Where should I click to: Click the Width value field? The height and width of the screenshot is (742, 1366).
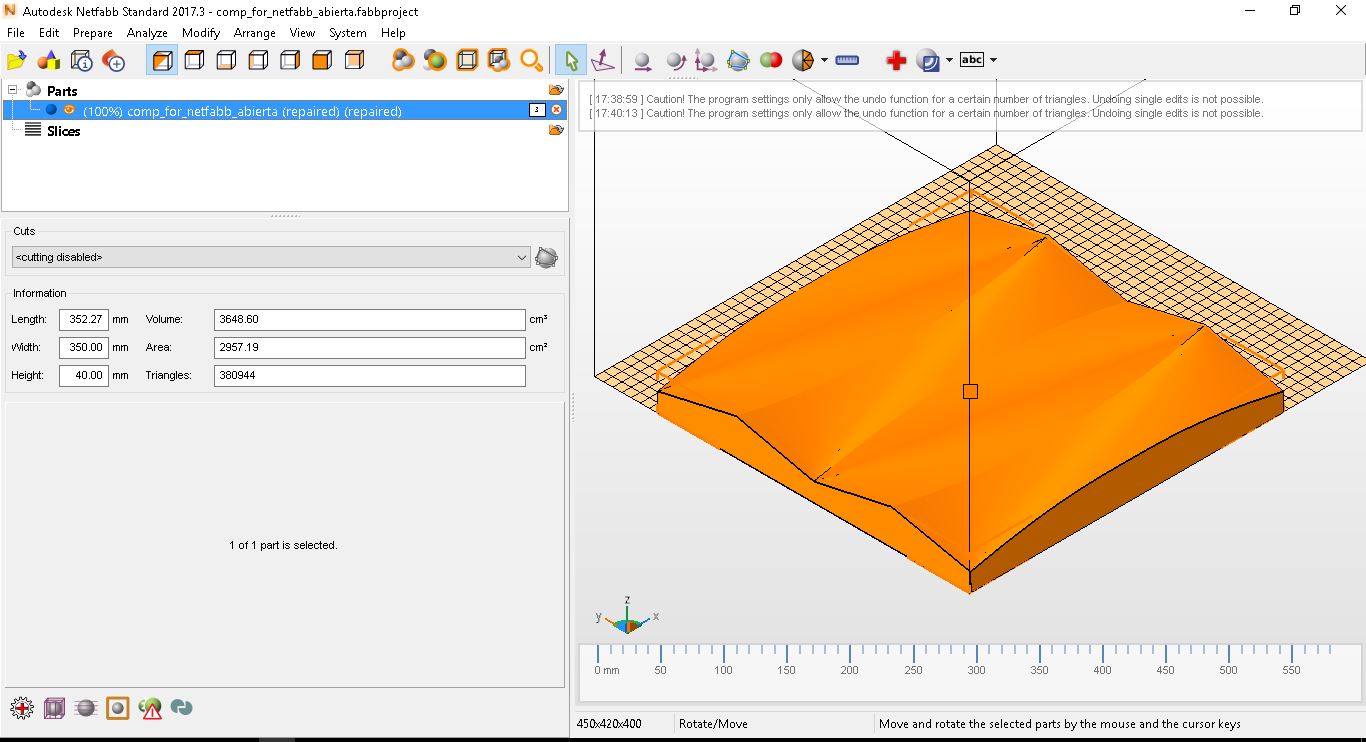tap(84, 348)
